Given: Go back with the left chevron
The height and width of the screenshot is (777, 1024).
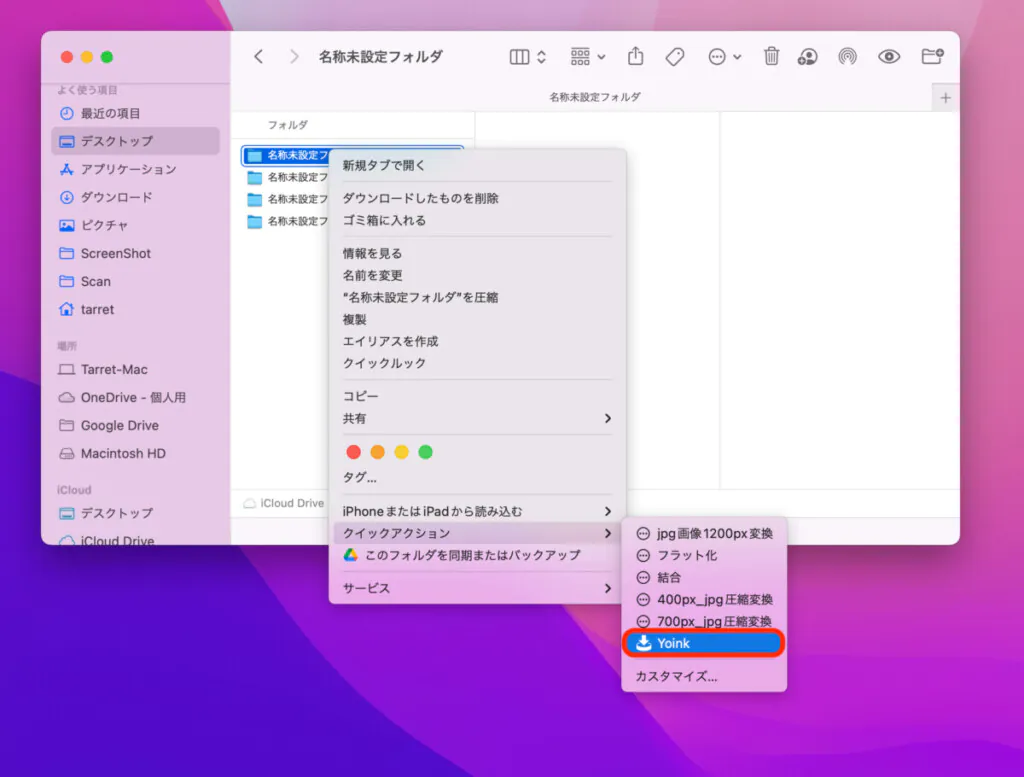Looking at the screenshot, I should [259, 57].
